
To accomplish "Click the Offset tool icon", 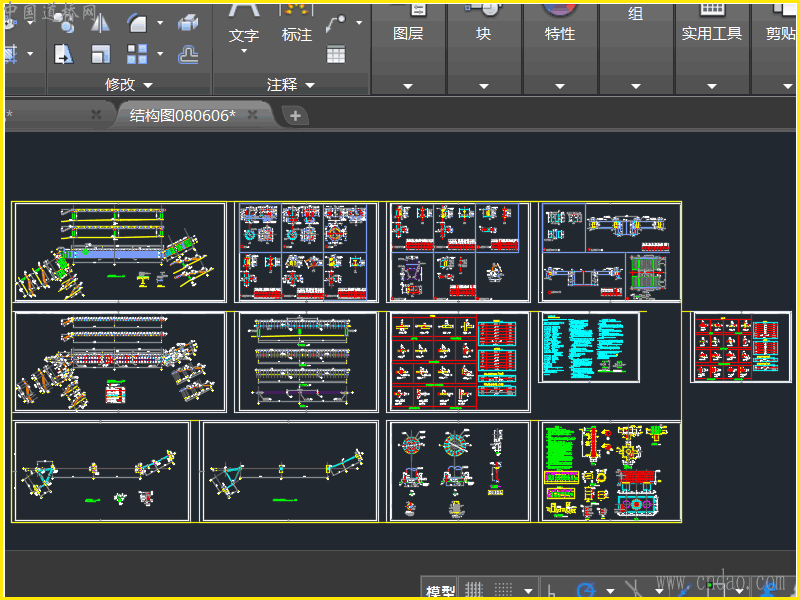I will [x=187, y=54].
